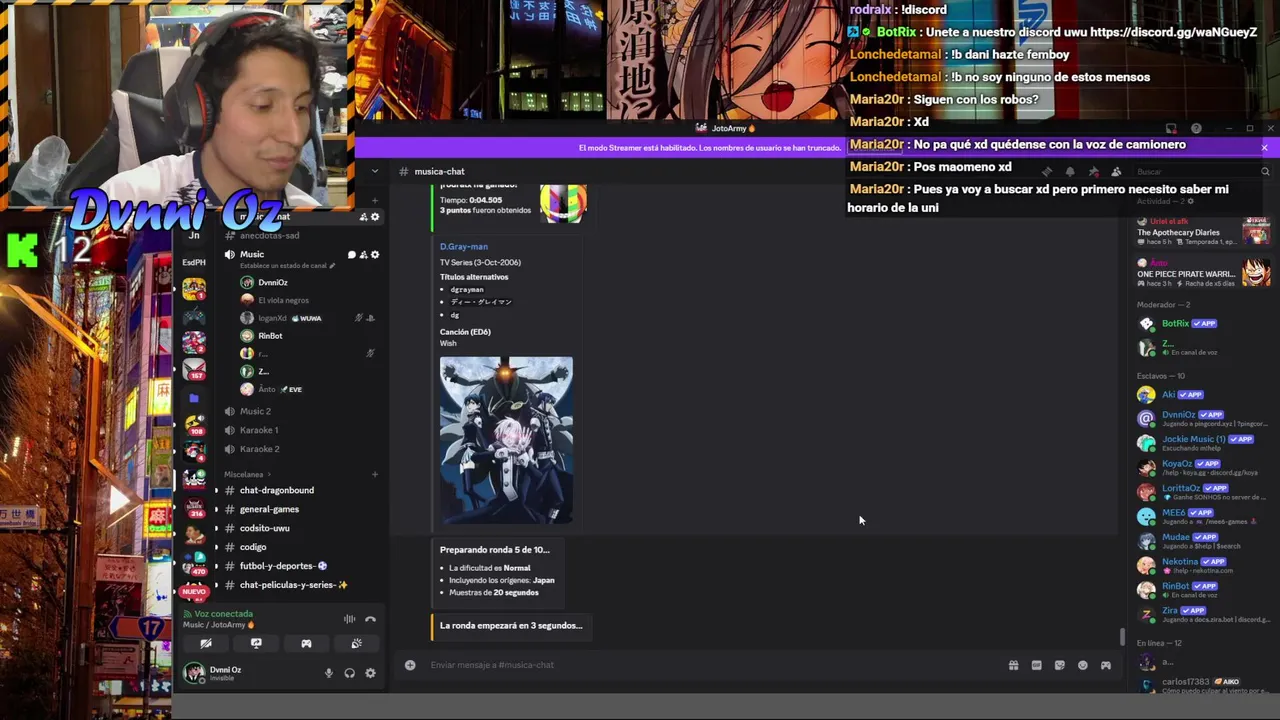This screenshot has height=720, width=1280.
Task: Expand threads arrow beside chat-dragonbound
Action: pos(216,491)
